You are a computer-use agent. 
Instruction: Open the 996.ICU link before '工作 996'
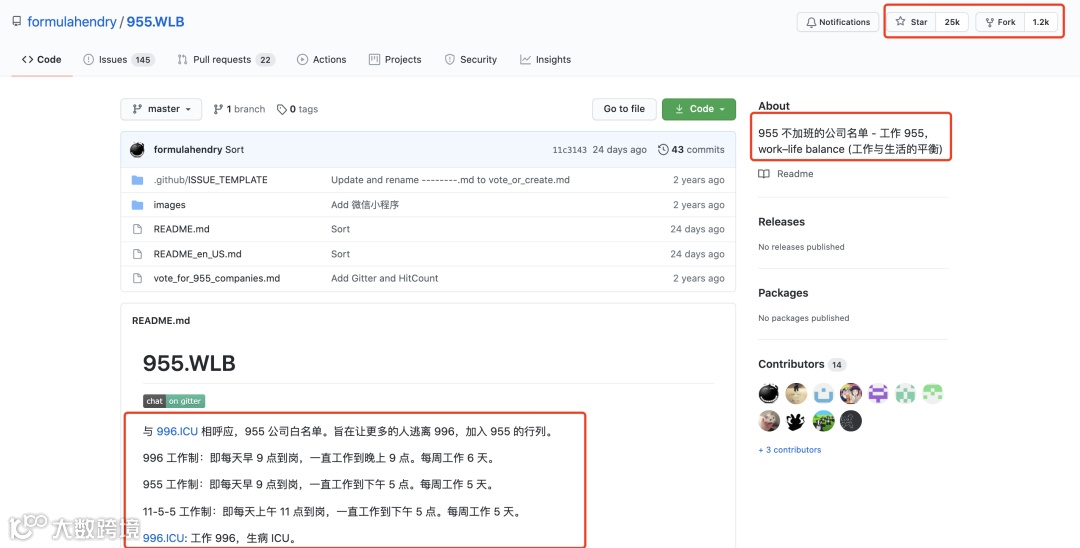pyautogui.click(x=163, y=538)
